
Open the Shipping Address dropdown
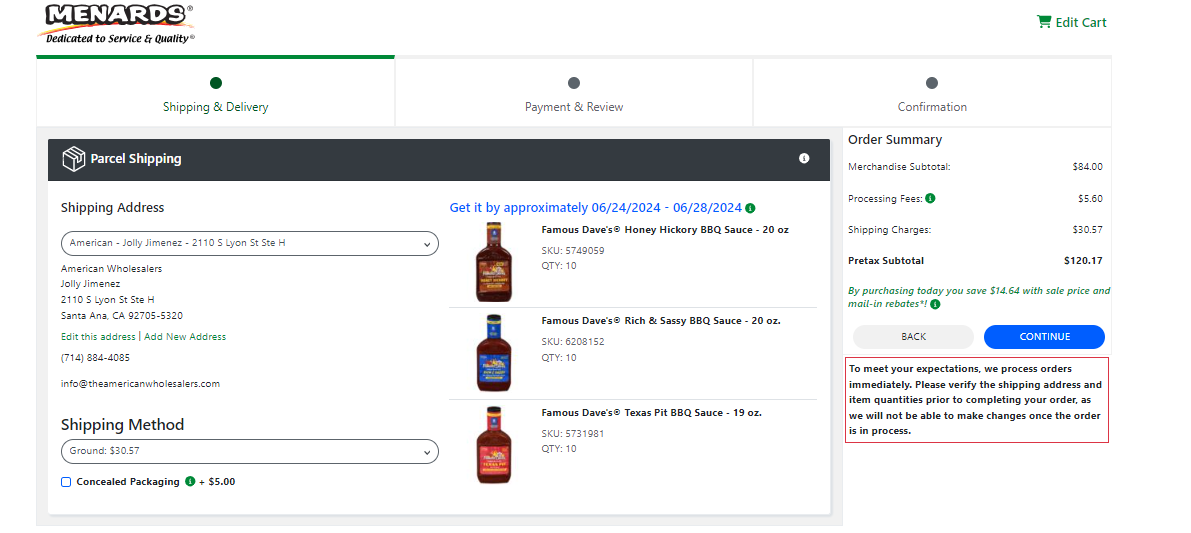(250, 243)
